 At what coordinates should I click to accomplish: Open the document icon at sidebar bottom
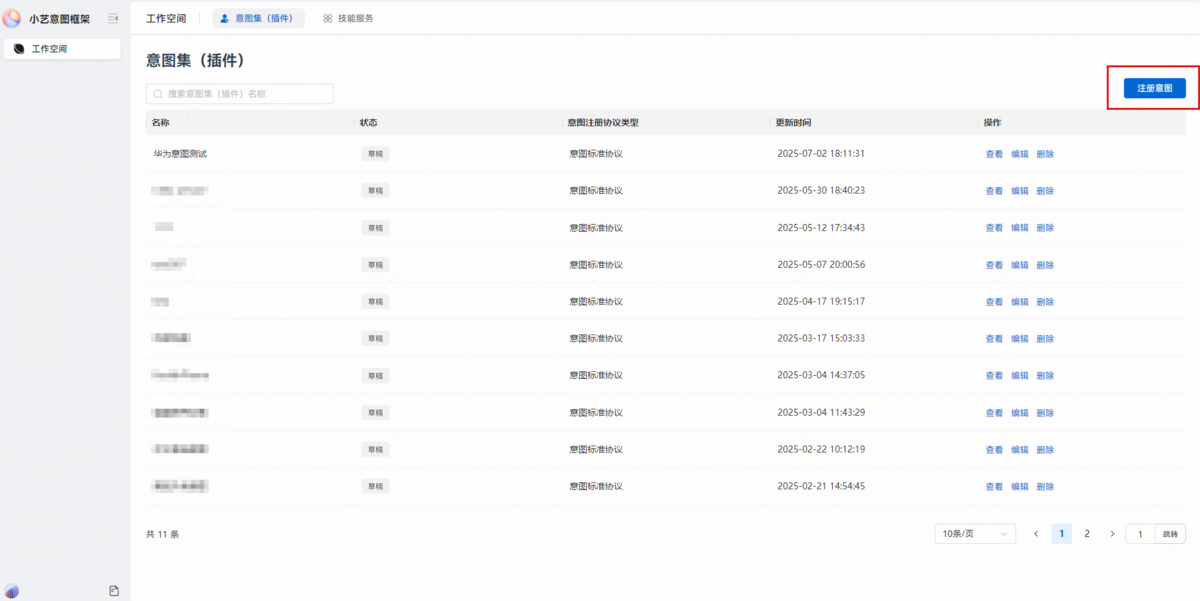point(114,591)
